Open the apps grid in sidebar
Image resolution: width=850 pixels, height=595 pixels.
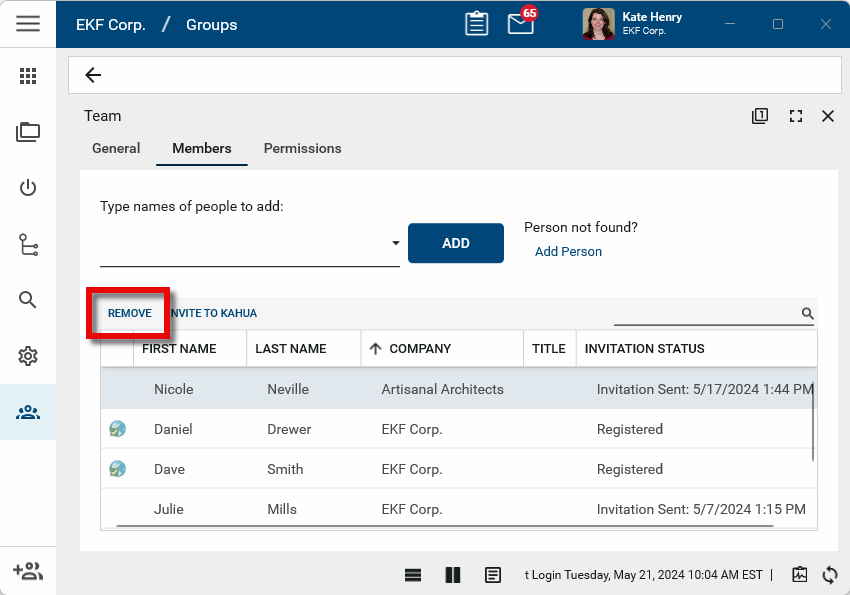coord(28,76)
